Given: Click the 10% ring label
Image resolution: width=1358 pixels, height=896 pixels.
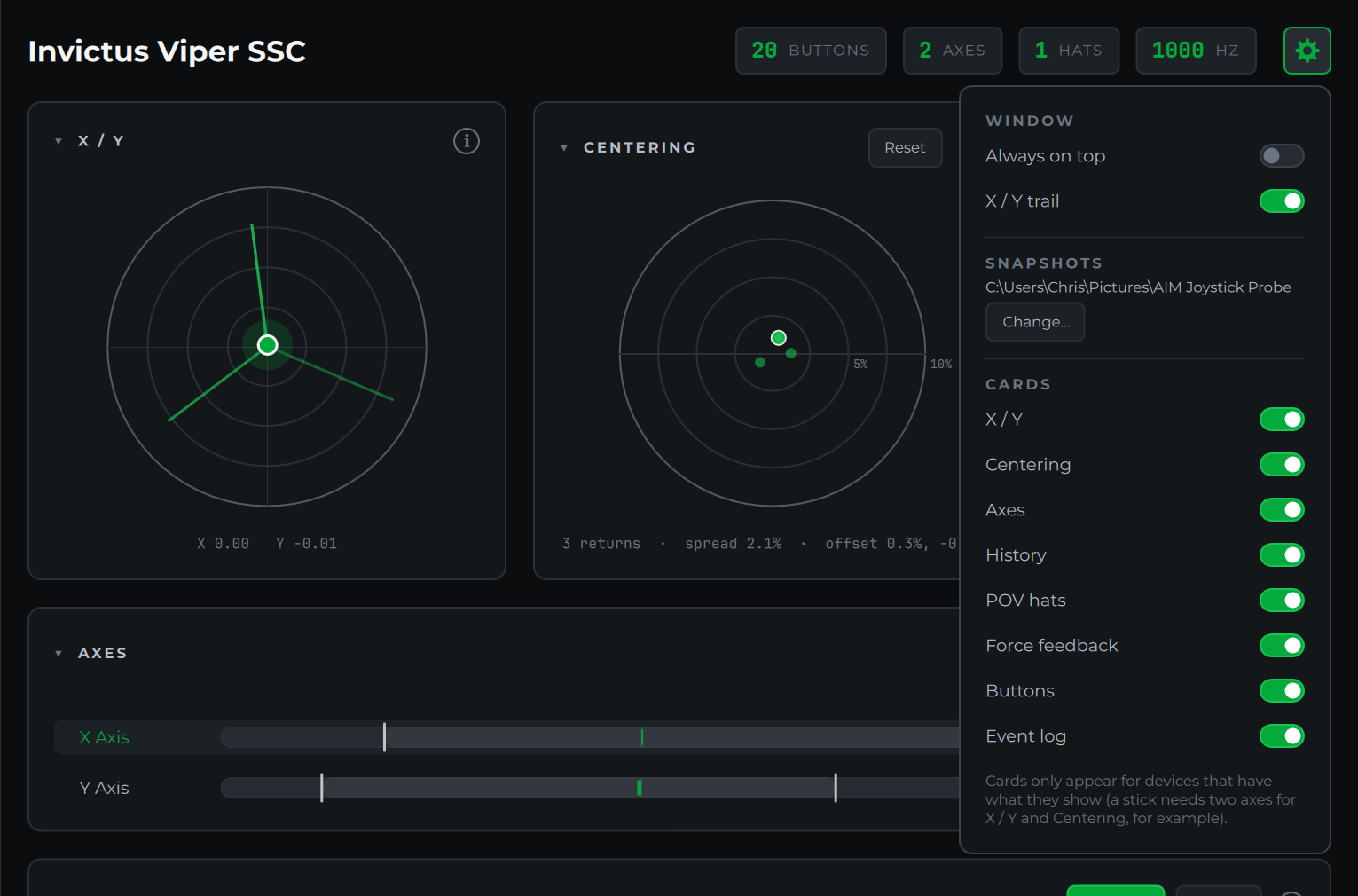Looking at the screenshot, I should tap(941, 365).
